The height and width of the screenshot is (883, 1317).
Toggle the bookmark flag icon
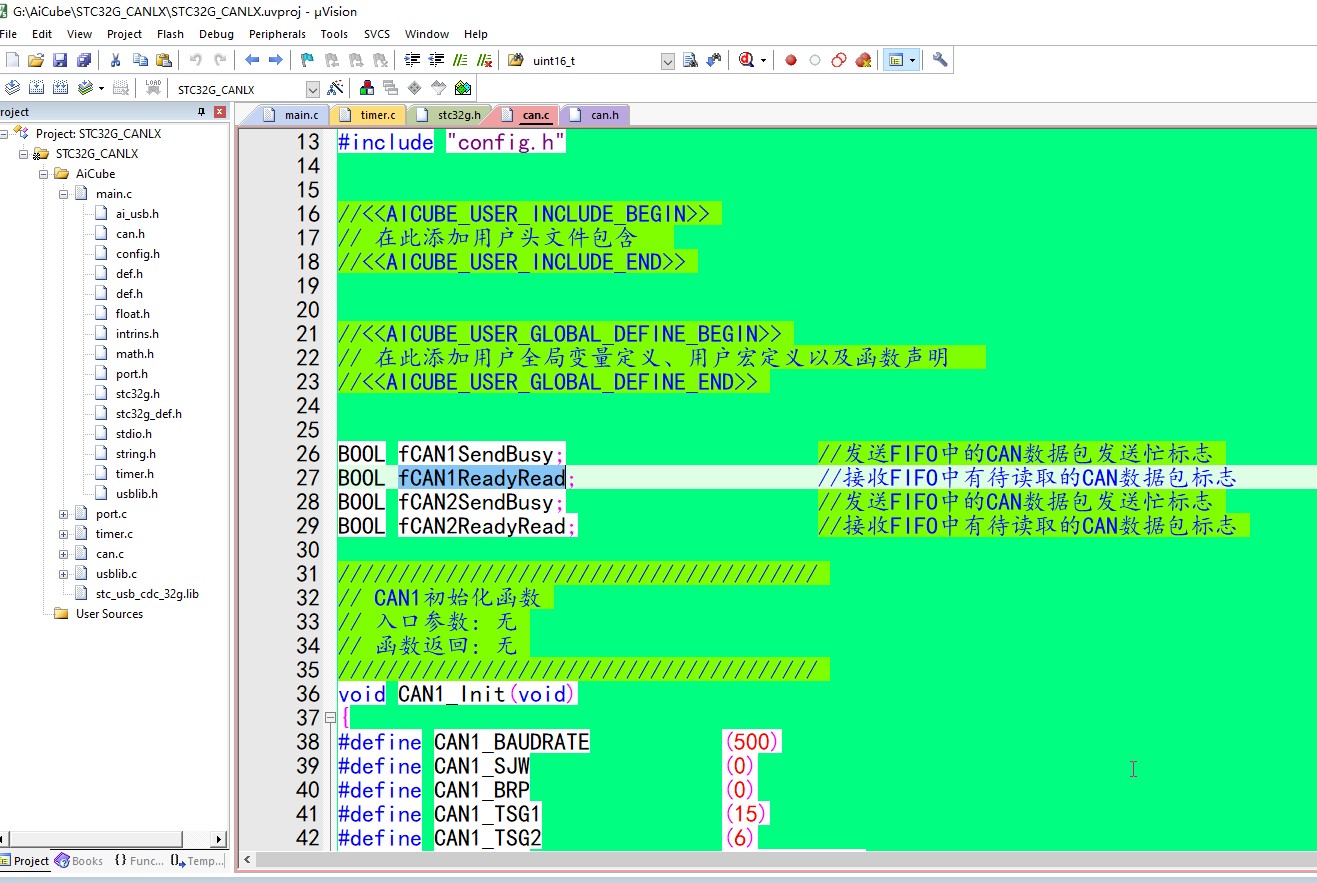click(x=307, y=60)
